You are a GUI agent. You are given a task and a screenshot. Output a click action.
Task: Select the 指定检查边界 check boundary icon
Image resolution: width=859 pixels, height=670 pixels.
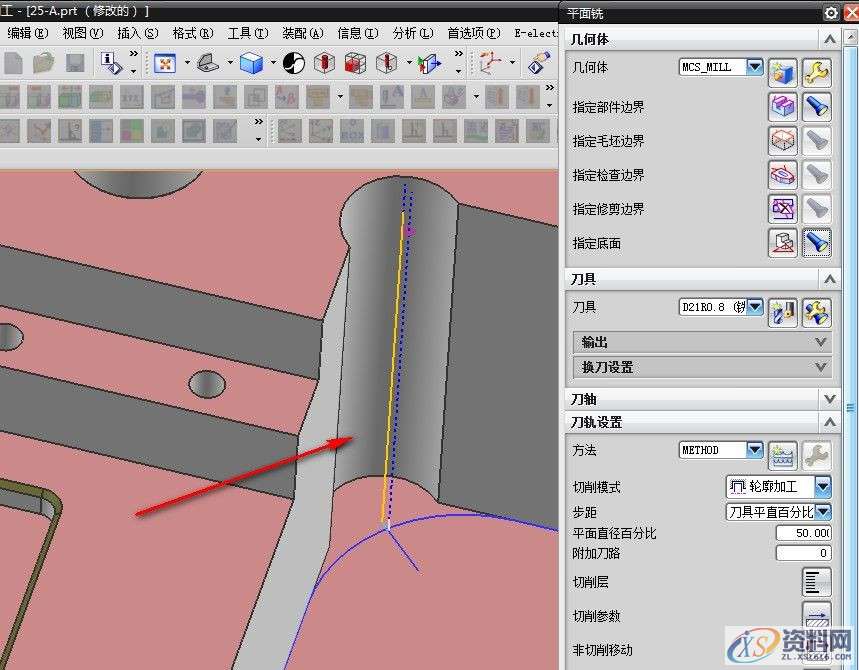(x=783, y=174)
